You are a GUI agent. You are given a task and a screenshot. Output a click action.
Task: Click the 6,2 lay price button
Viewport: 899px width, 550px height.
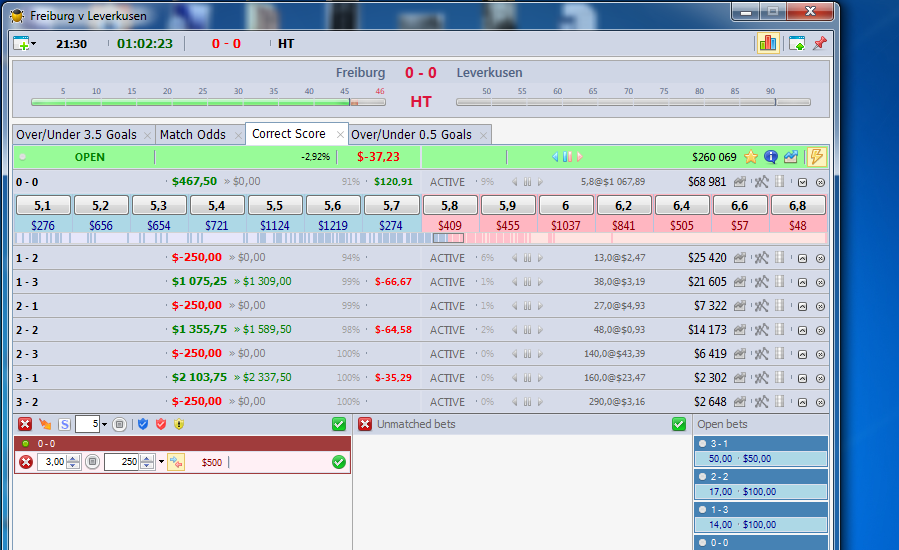pyautogui.click(x=624, y=205)
